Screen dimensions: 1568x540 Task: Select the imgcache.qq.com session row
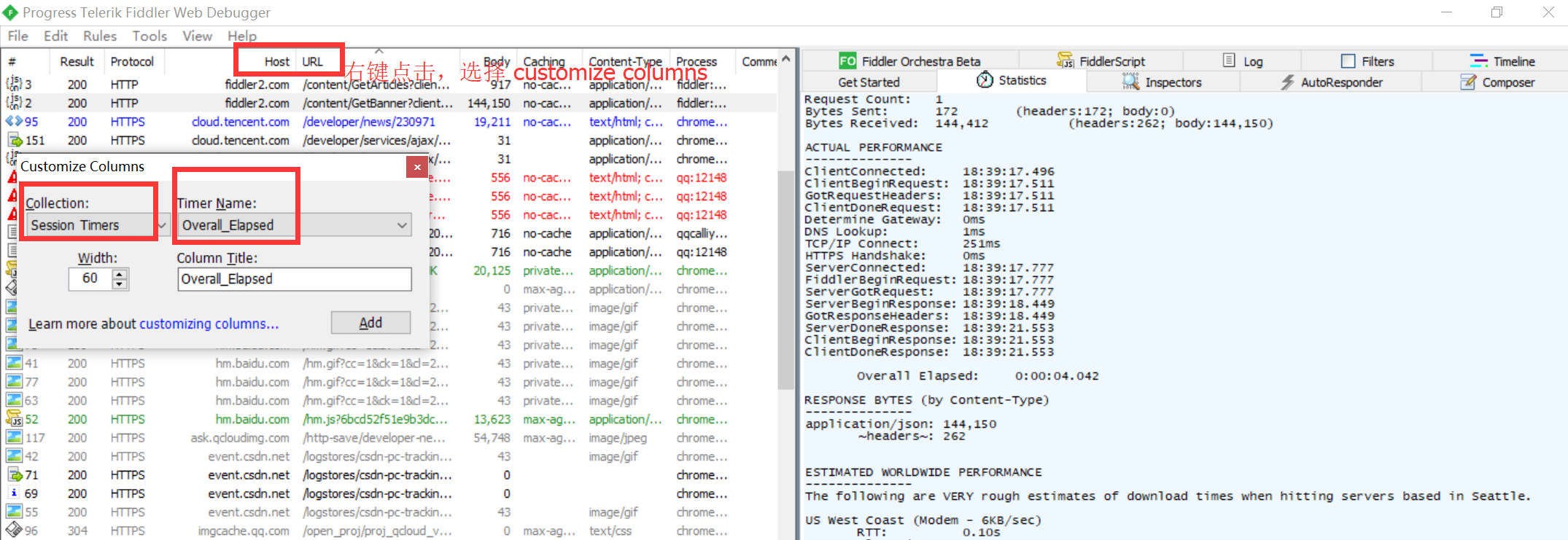388,531
